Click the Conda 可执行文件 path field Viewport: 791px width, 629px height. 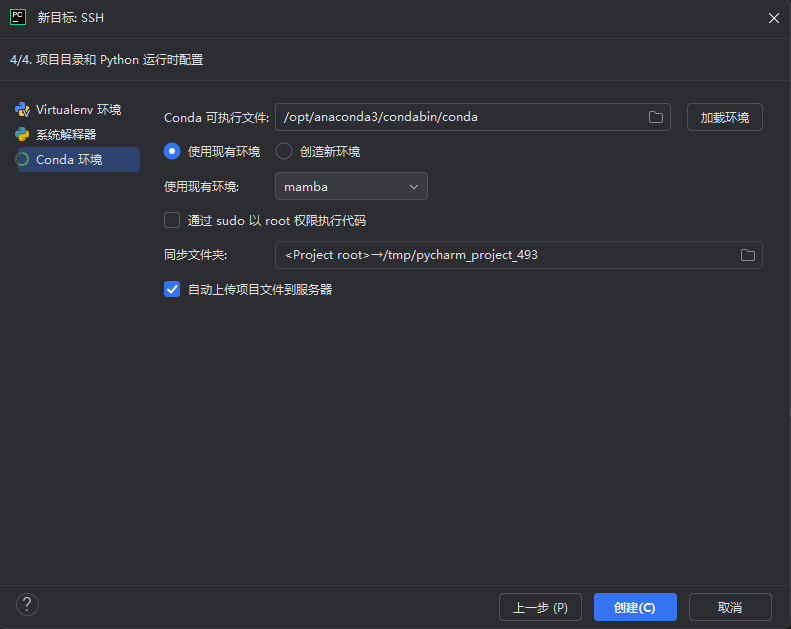click(x=473, y=117)
